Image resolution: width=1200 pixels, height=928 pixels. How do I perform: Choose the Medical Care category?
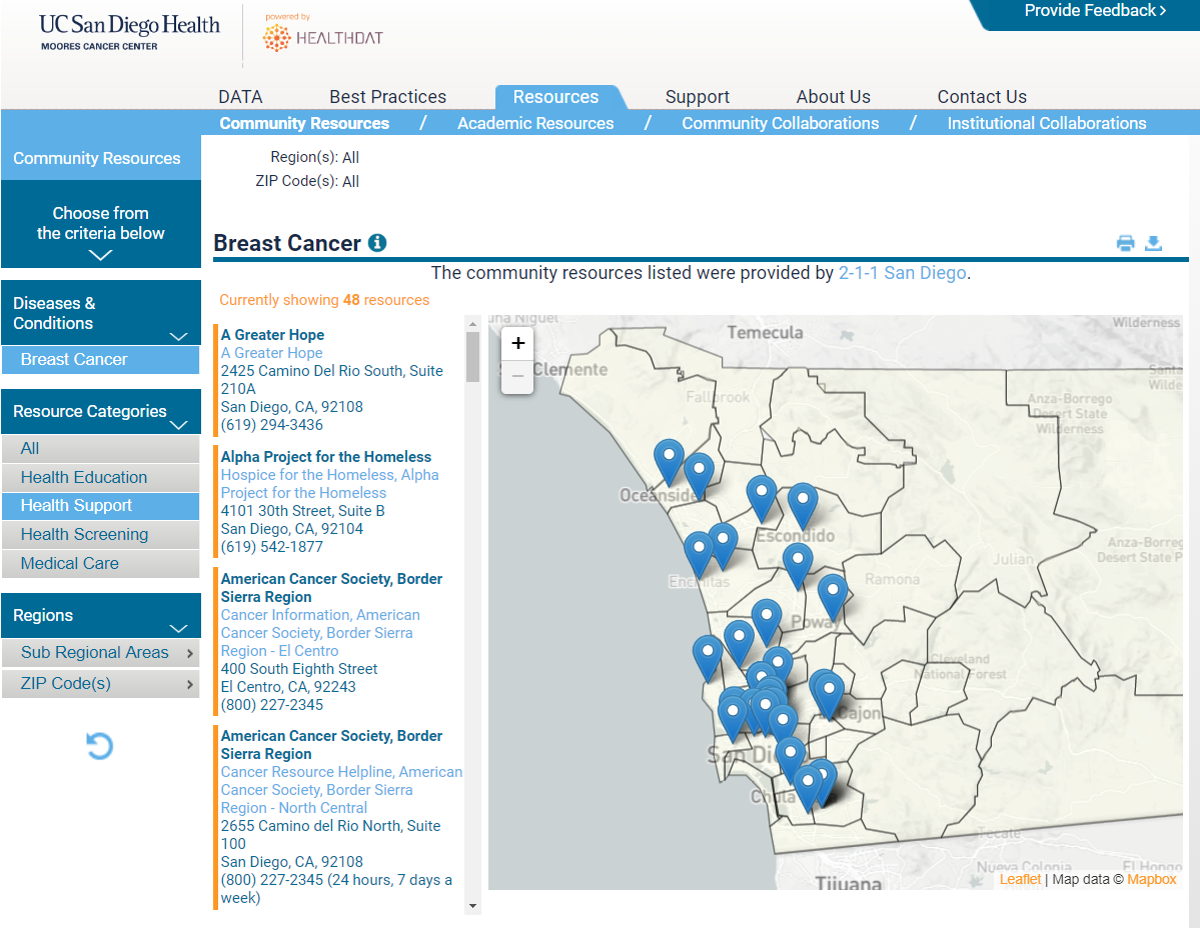tap(100, 564)
